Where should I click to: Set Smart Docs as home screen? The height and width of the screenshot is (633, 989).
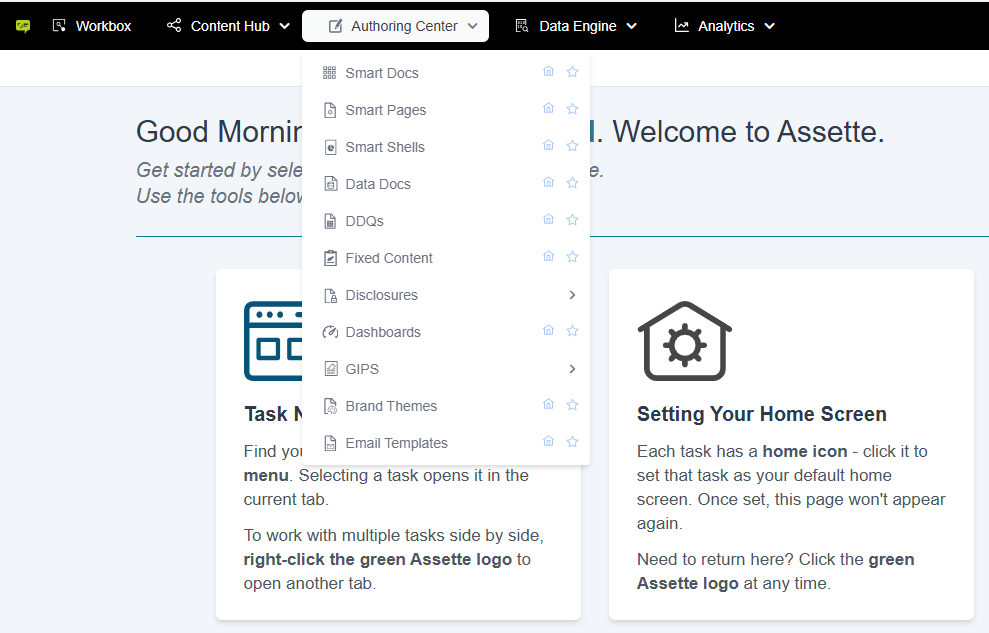pyautogui.click(x=548, y=71)
